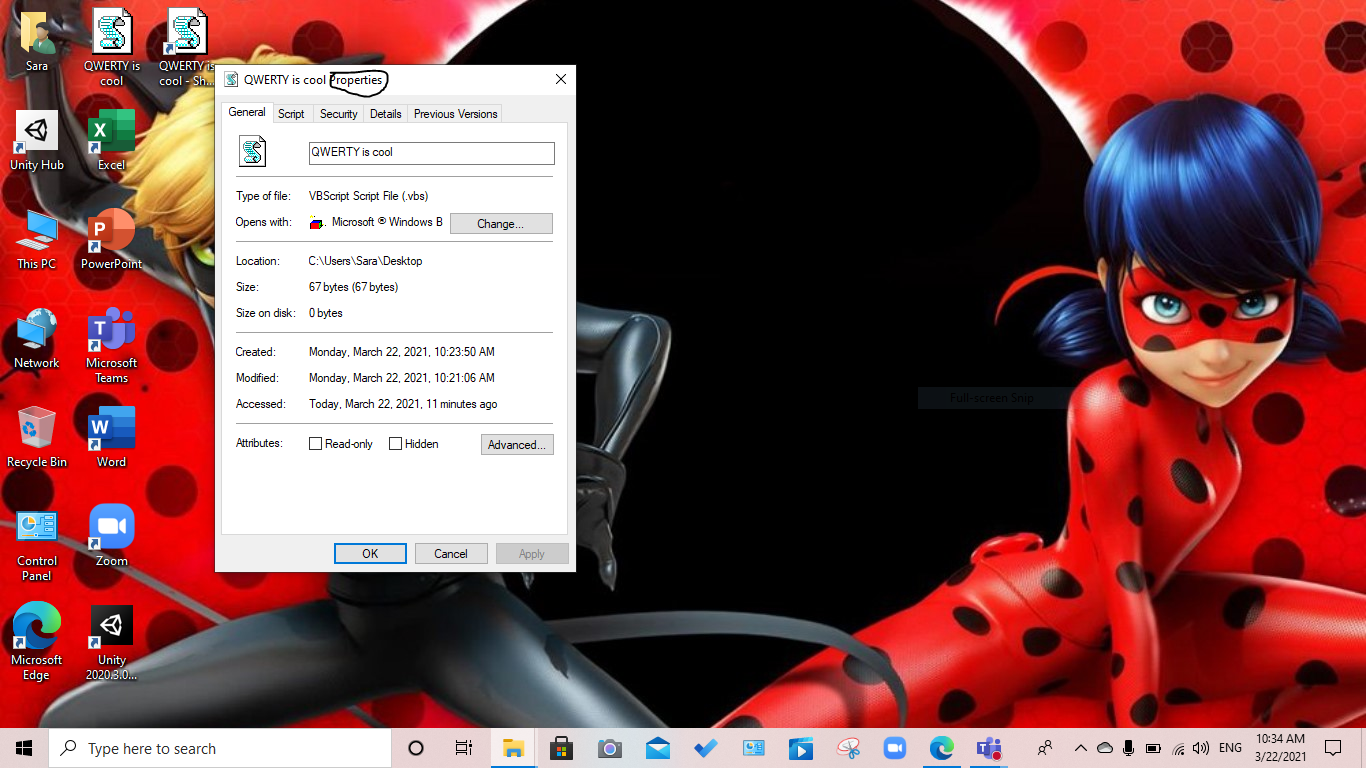Viewport: 1366px width, 768px height.
Task: Open Teams from the taskbar
Action: point(989,748)
